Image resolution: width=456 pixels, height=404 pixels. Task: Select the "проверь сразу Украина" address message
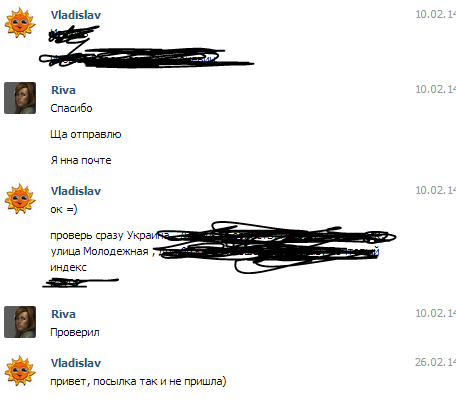[x=215, y=251]
